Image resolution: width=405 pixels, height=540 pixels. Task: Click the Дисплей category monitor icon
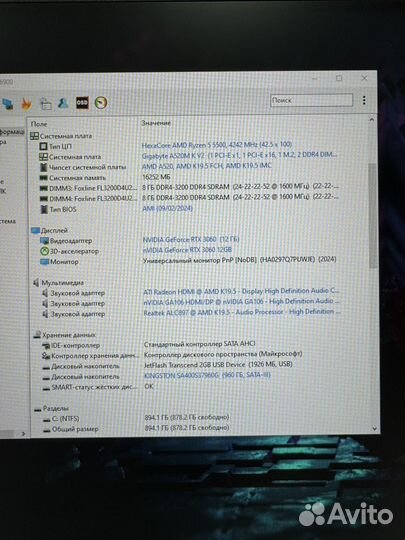click(35, 230)
